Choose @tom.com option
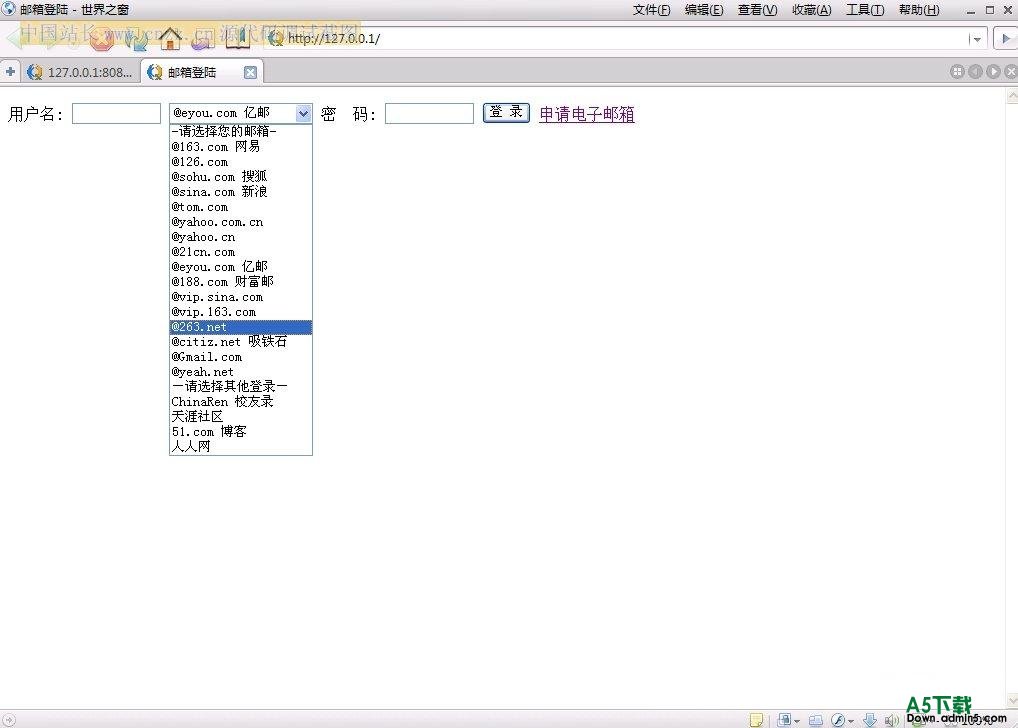 coord(241,207)
